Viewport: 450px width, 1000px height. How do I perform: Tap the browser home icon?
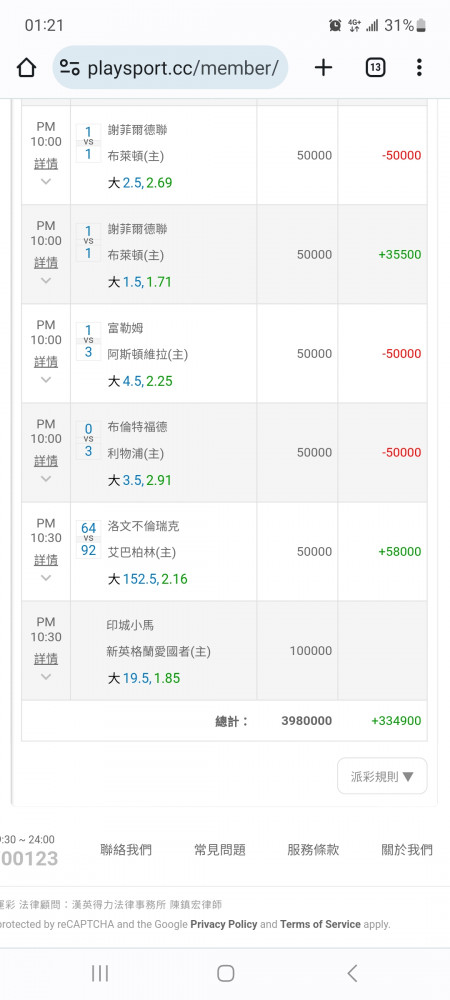26,67
